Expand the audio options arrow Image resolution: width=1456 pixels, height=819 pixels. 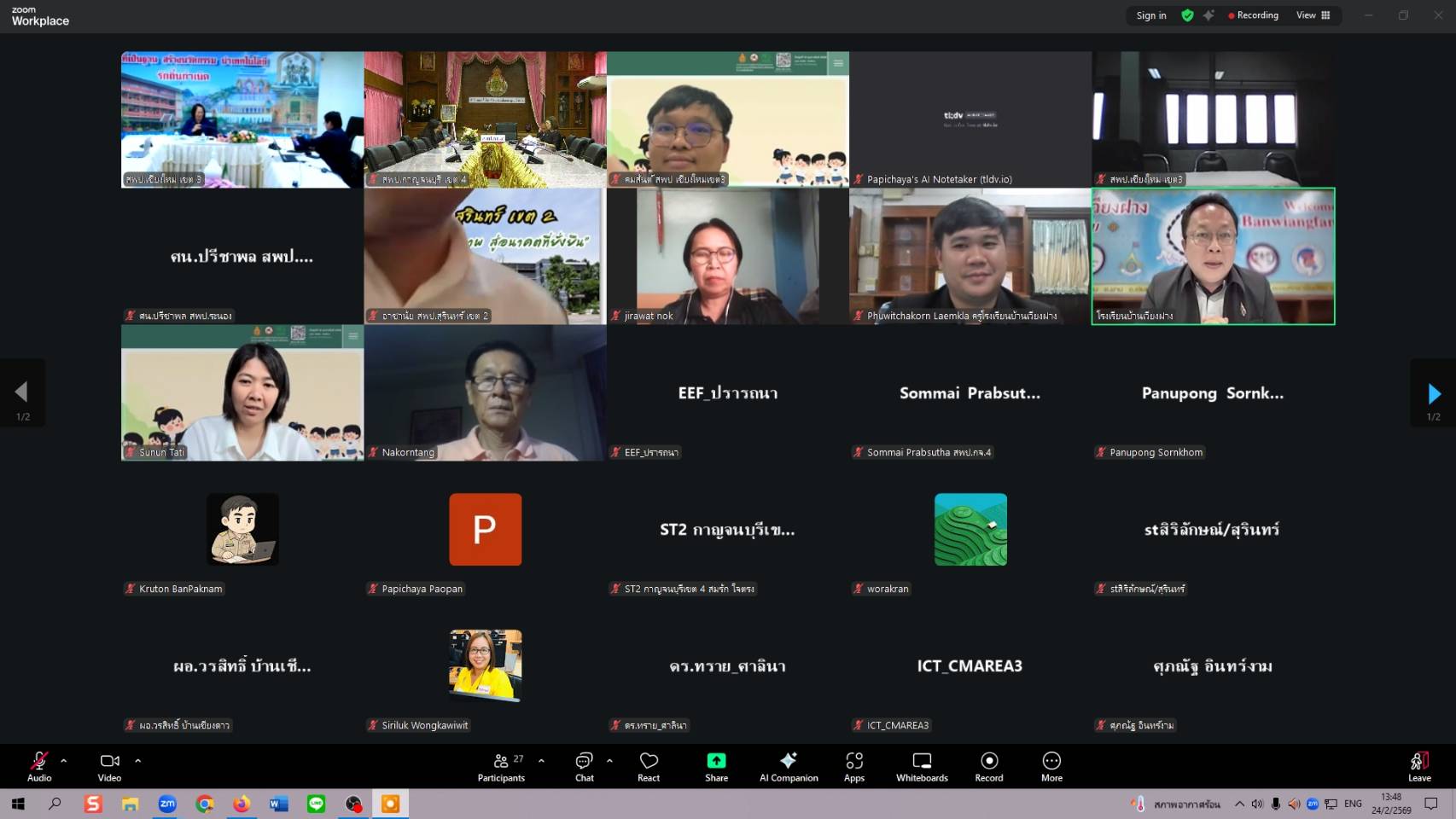tap(64, 760)
